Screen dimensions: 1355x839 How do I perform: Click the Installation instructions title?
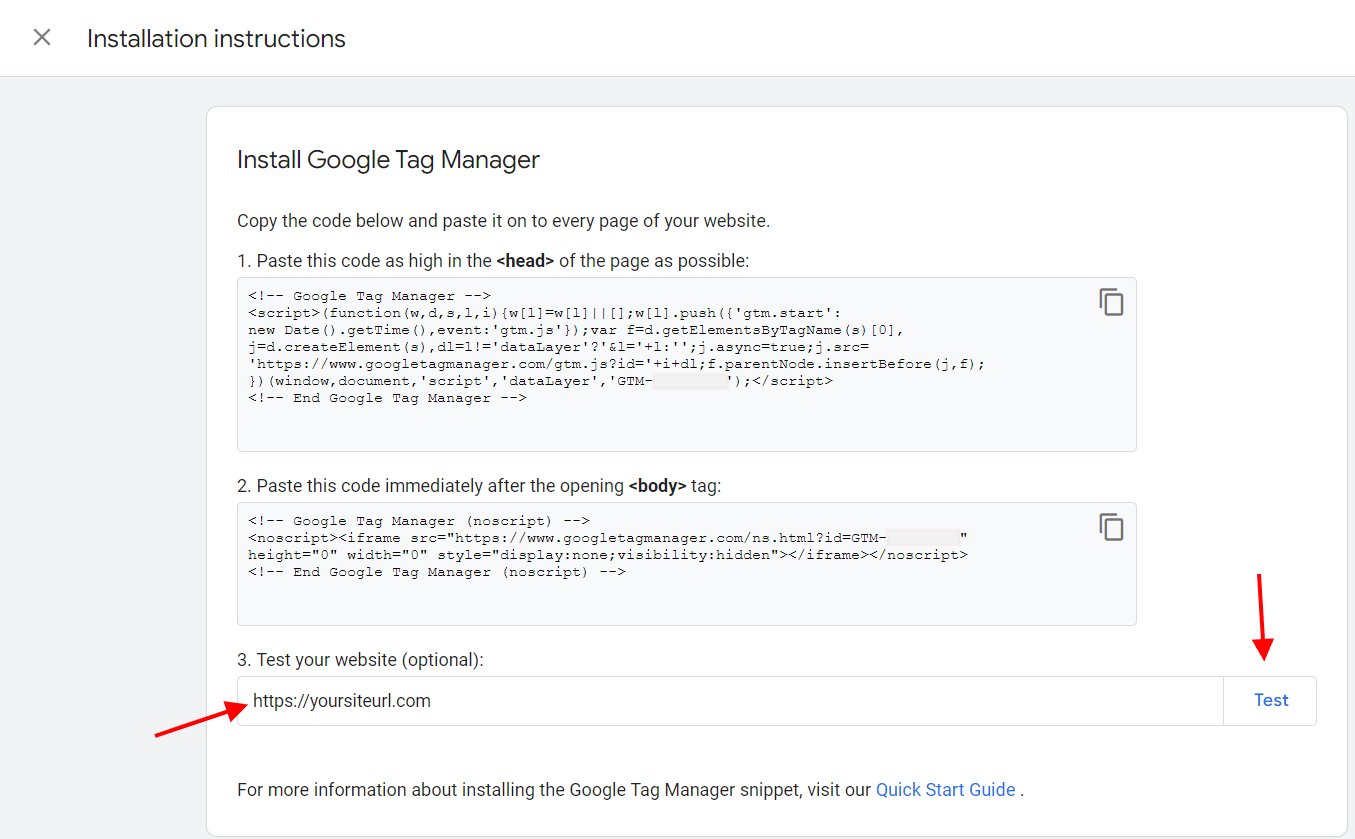pos(216,39)
